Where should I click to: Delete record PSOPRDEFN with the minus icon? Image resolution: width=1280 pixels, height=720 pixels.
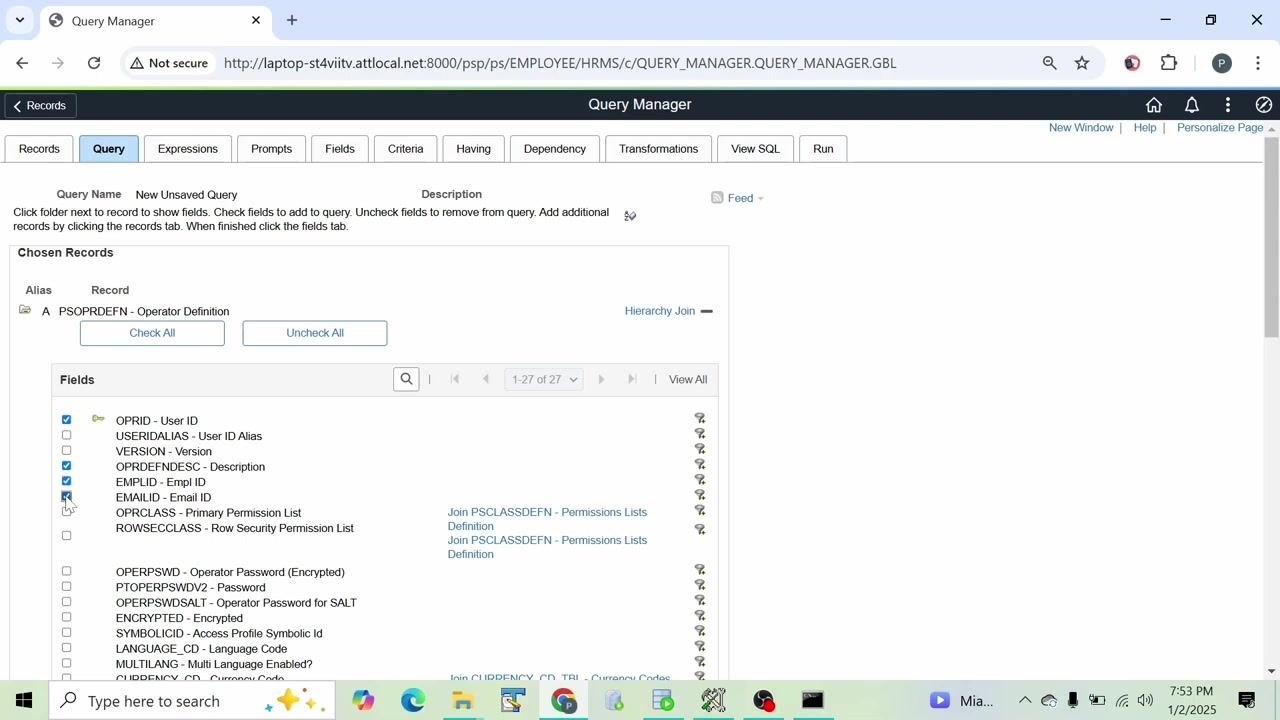pyautogui.click(x=707, y=311)
